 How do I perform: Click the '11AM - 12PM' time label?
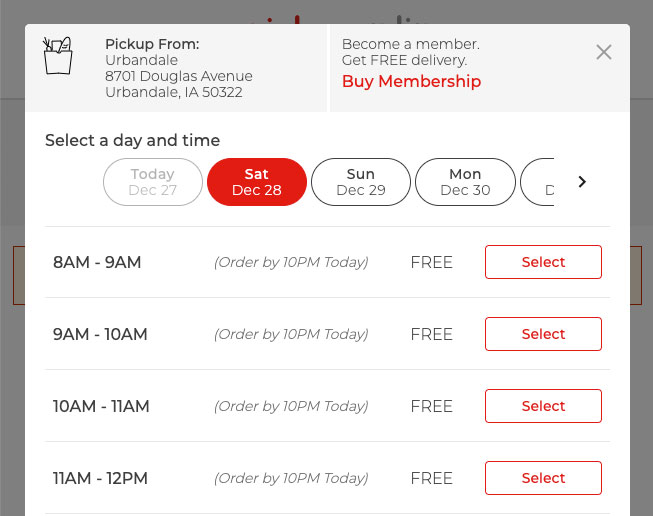coord(101,478)
